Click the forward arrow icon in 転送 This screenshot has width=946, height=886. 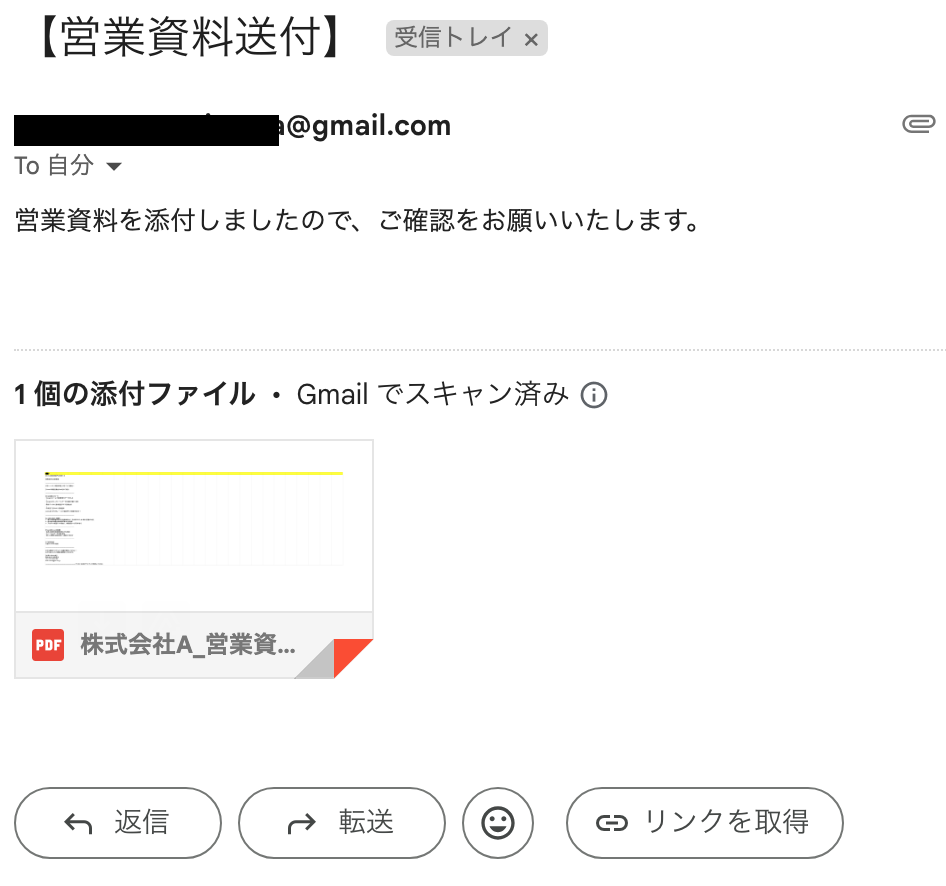301,823
